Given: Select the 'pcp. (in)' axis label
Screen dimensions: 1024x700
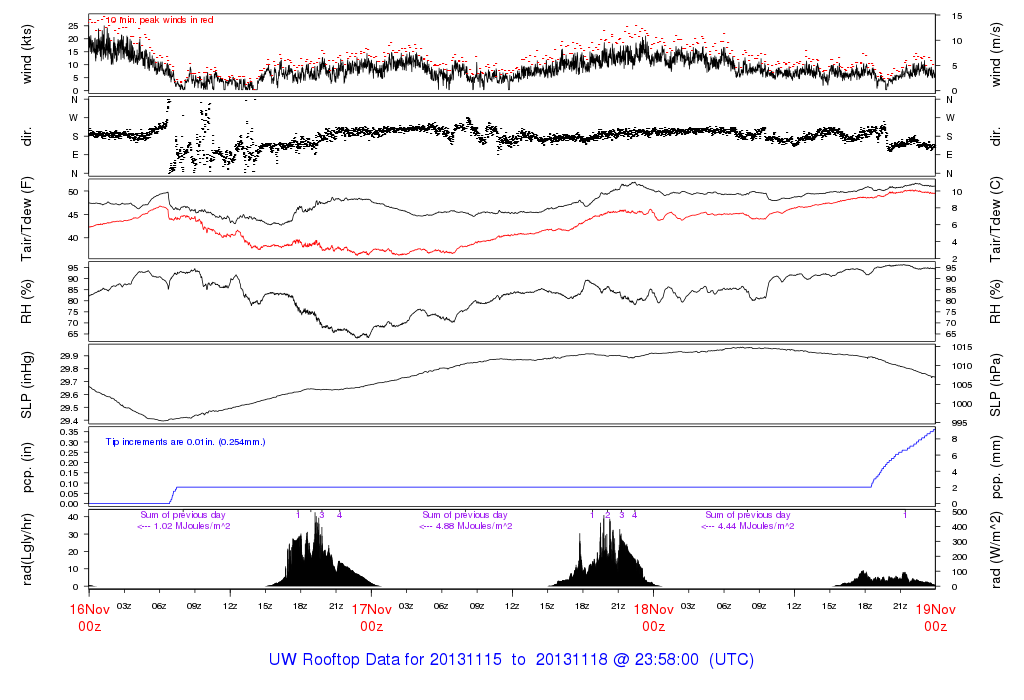Looking at the screenshot, I should tap(27, 468).
